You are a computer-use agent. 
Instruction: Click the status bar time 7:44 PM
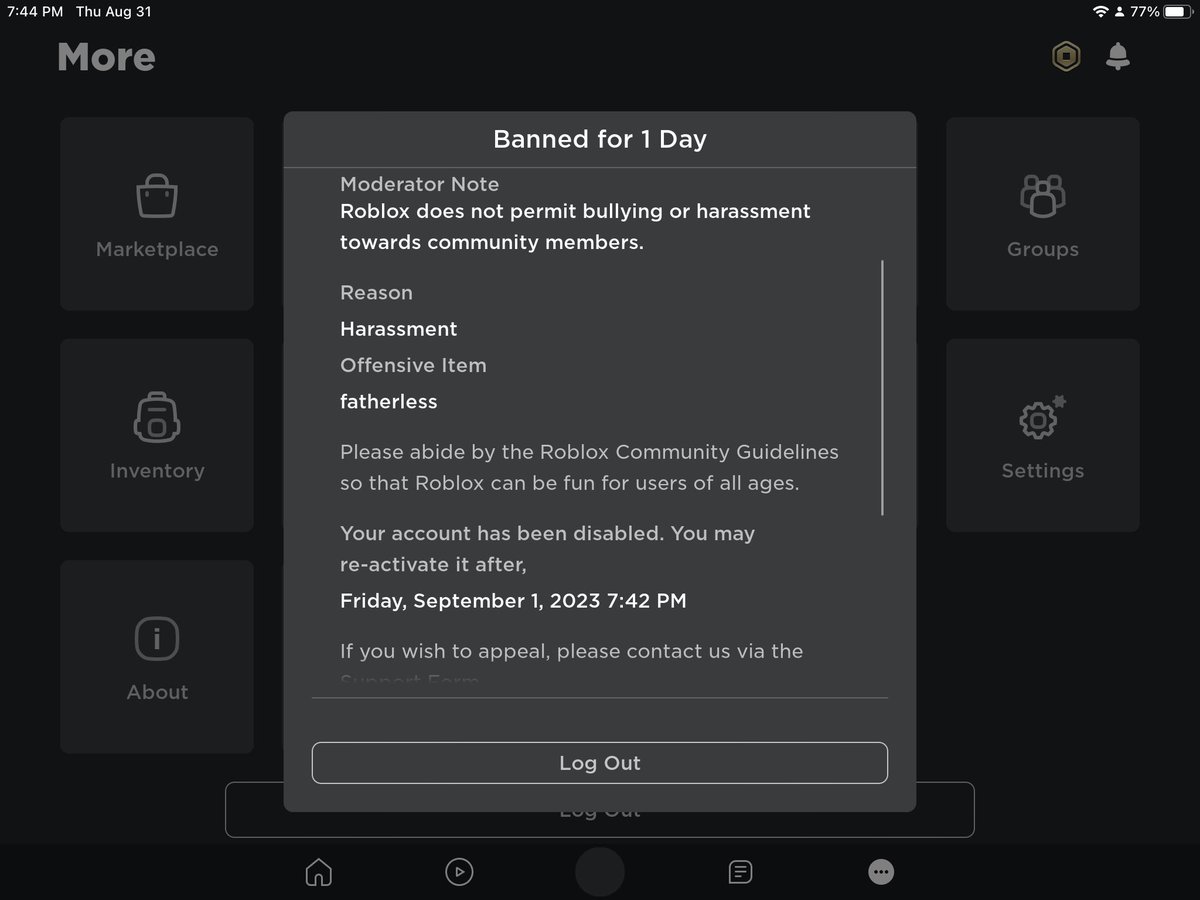coord(35,12)
